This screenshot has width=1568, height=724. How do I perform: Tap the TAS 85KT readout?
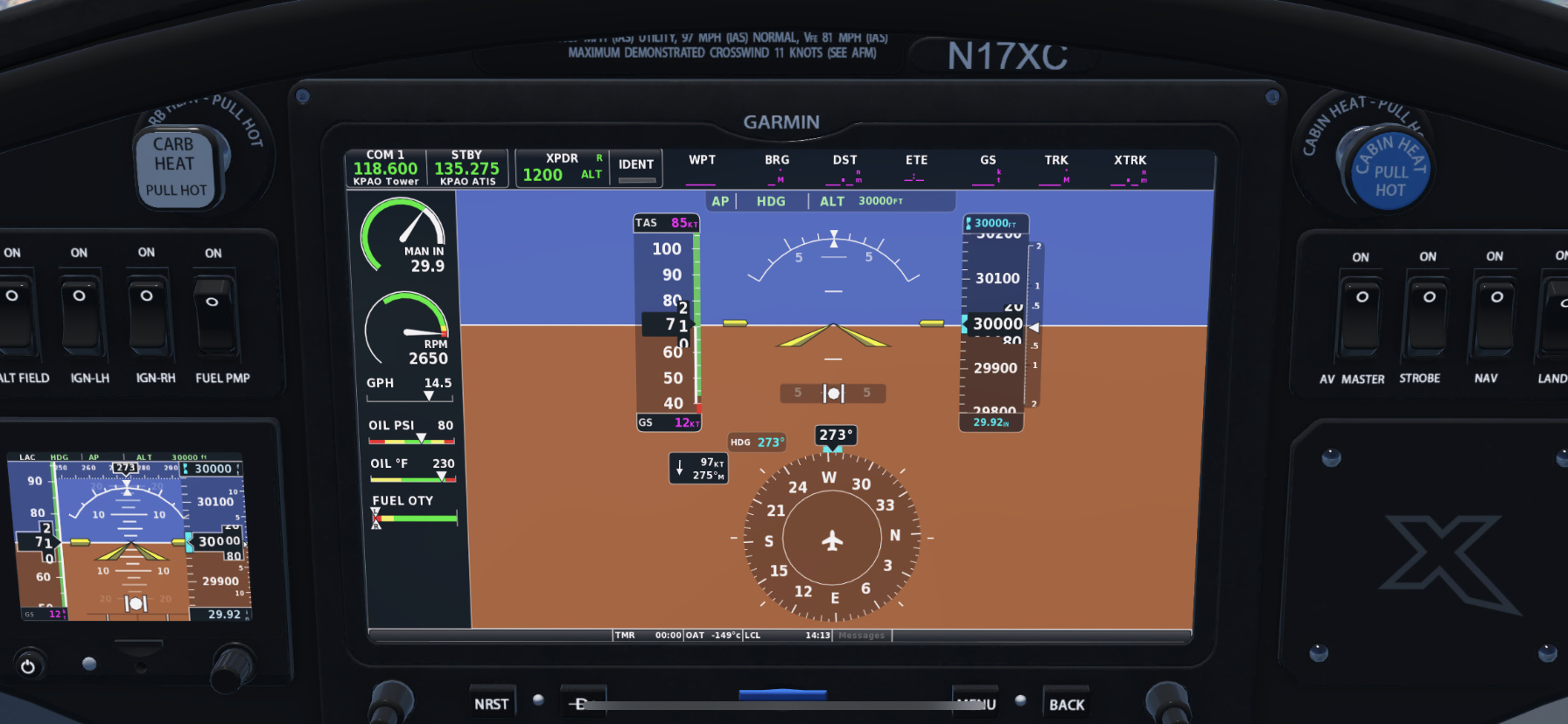pos(667,223)
